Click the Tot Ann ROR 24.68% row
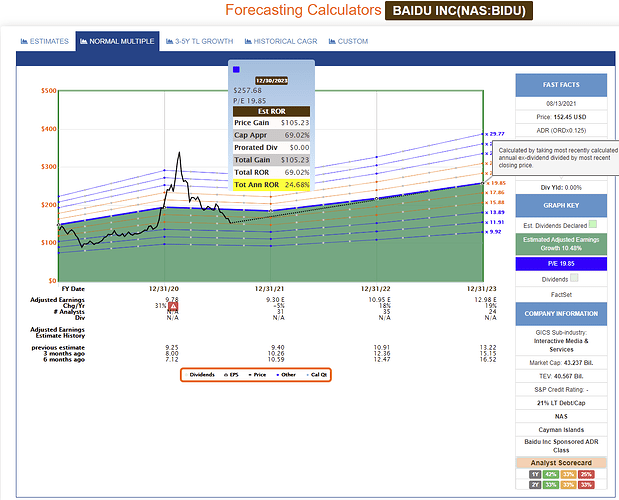Image resolution: width=619 pixels, height=500 pixels. point(272,185)
